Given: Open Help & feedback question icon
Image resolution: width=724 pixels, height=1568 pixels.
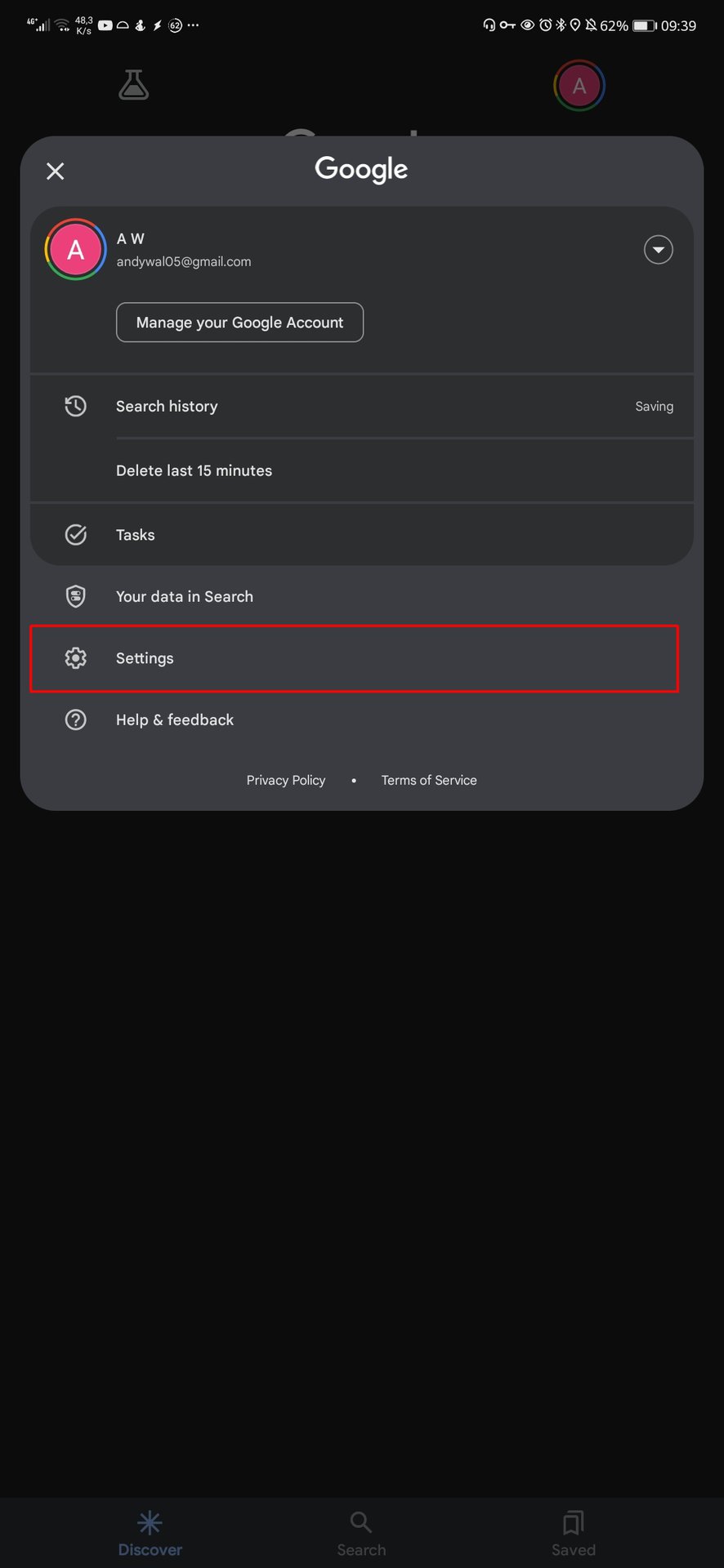Looking at the screenshot, I should point(75,719).
